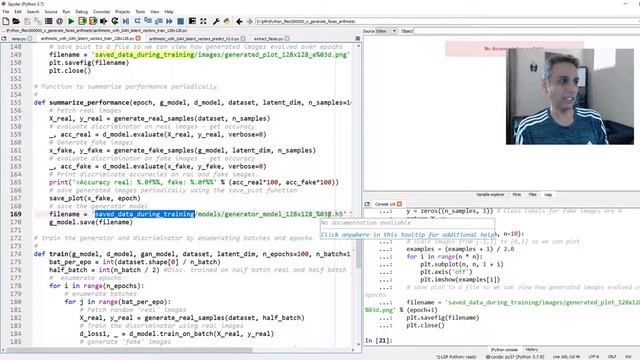Image resolution: width=640 pixels, height=360 pixels.
Task: Open the Run menu
Action: 66,12
